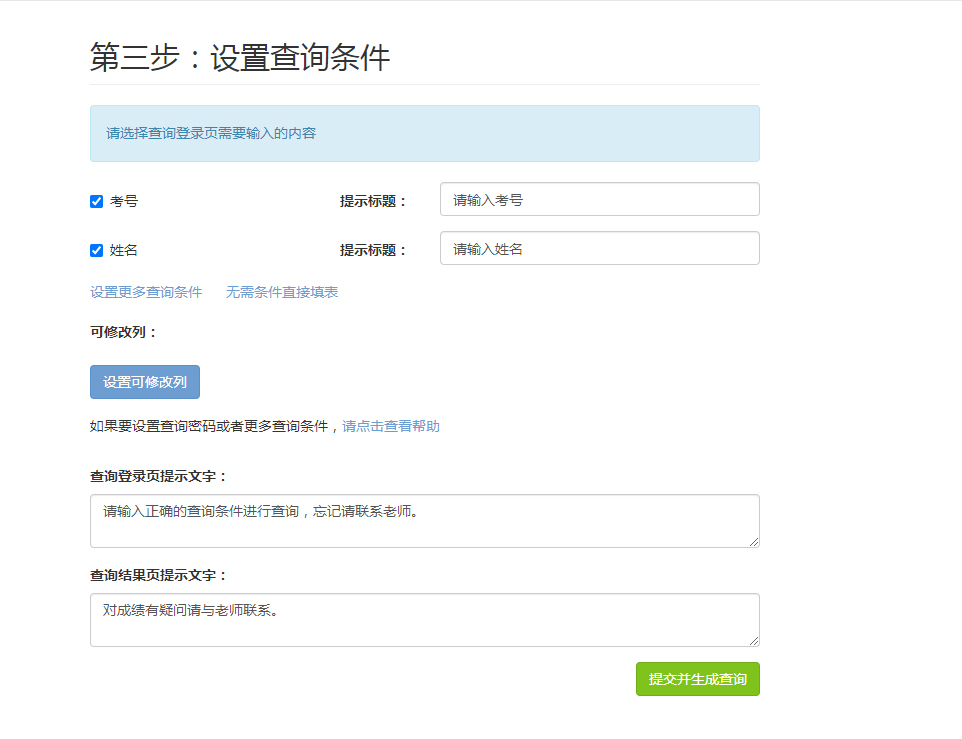The width and height of the screenshot is (962, 739).
Task: Uncheck the 考号 checkbox
Action: (96, 202)
